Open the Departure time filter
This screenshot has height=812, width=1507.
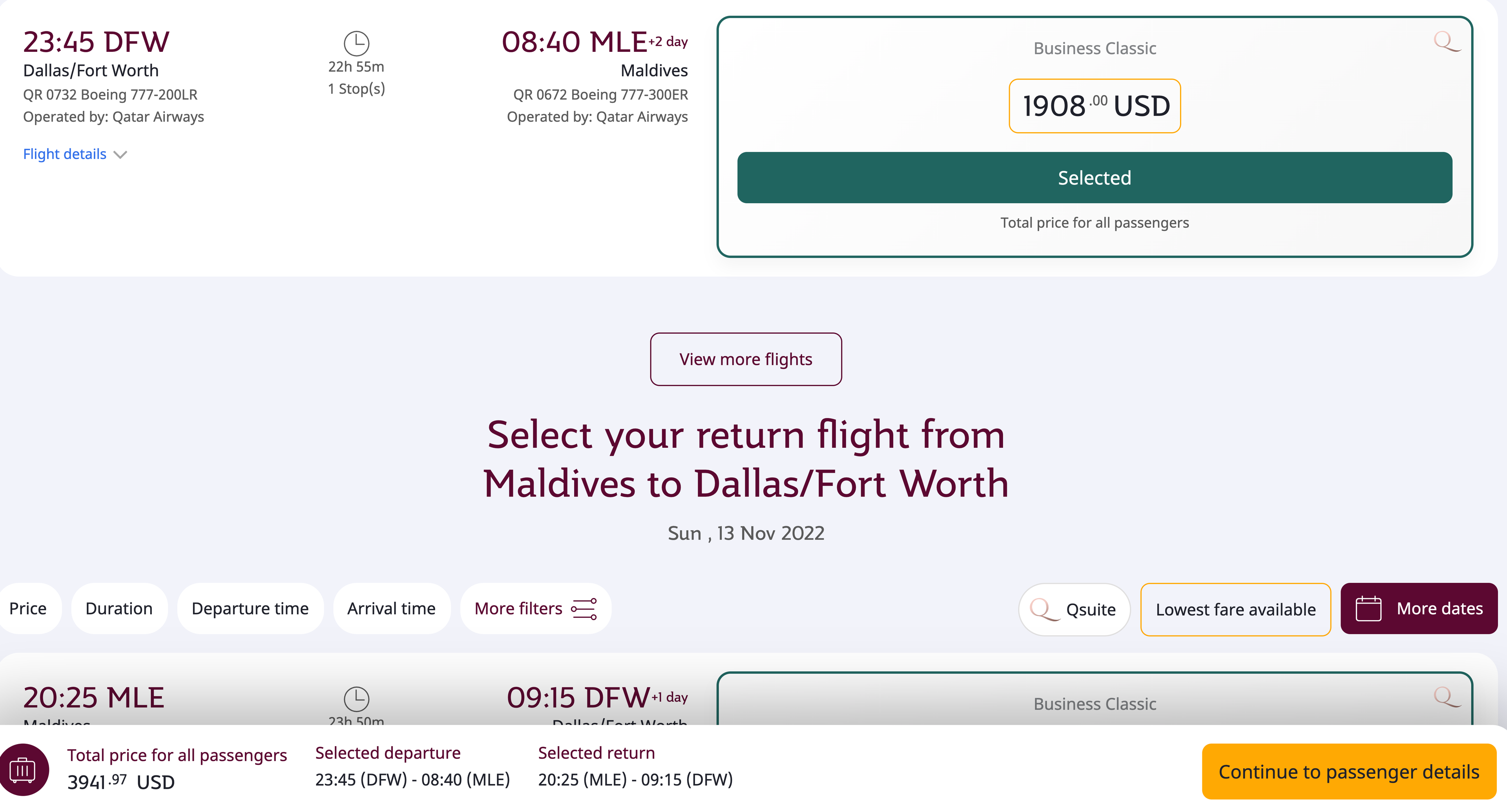tap(250, 609)
